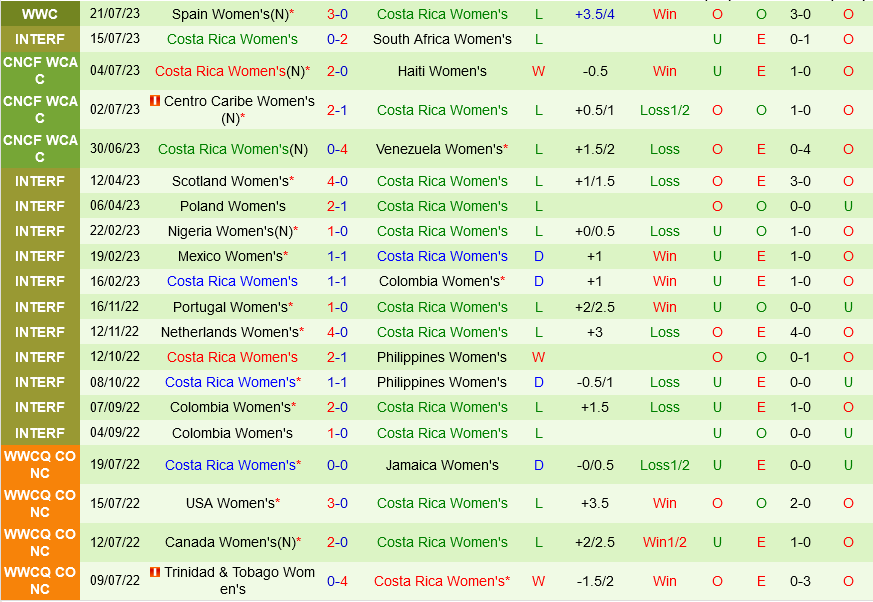Click red card icon beside Trinidad & Tobago Women's

pos(154,572)
